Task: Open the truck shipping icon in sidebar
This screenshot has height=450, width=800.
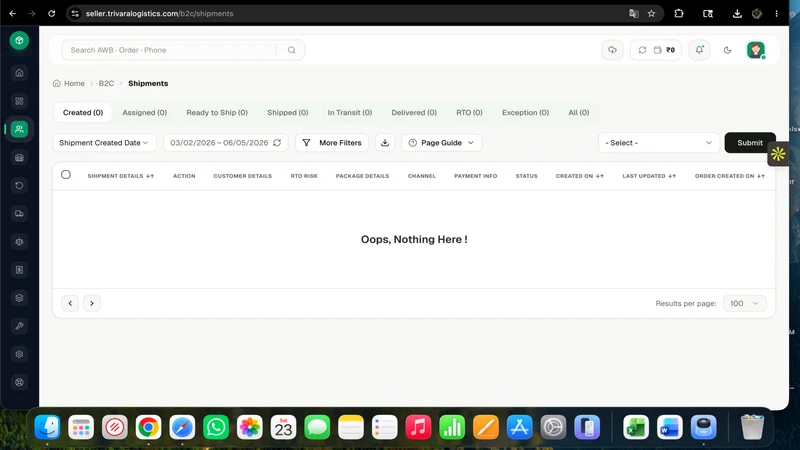Action: (19, 213)
